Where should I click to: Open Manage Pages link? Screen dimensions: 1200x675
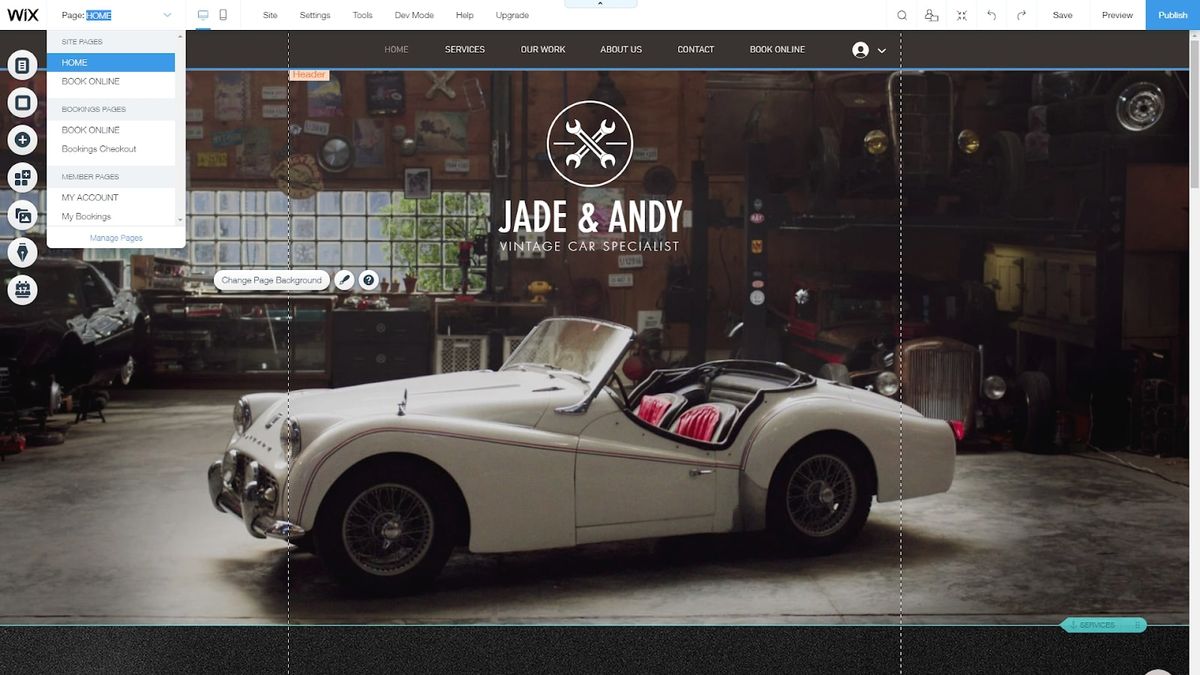pyautogui.click(x=116, y=237)
